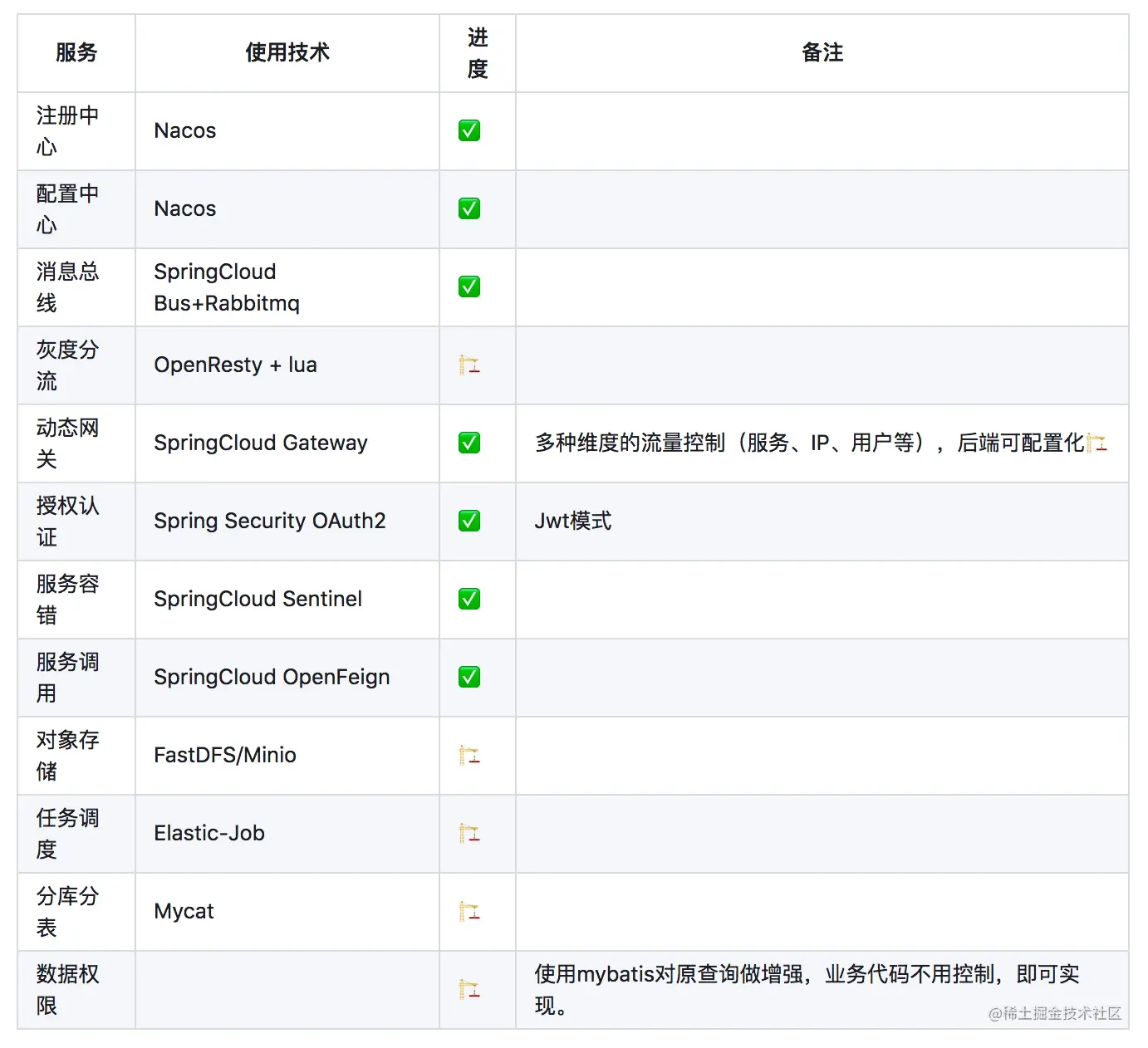Image resolution: width=1148 pixels, height=1048 pixels.
Task: Click the crane icon after 后端可配置化
Action: 1096,443
